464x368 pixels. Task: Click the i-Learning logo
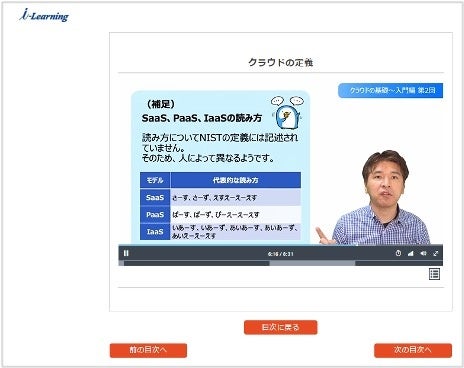click(44, 16)
